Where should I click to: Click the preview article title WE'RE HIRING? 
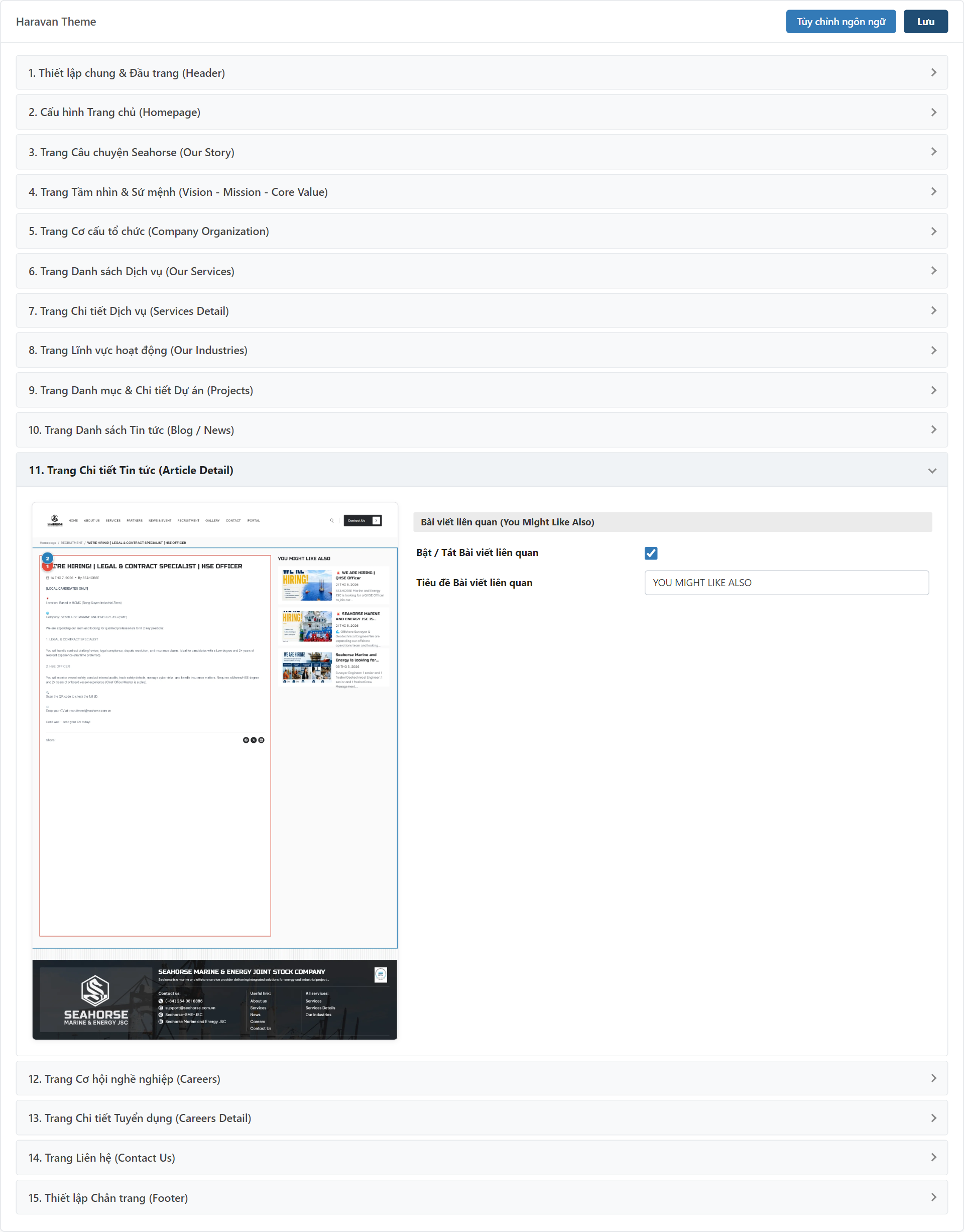tap(147, 566)
